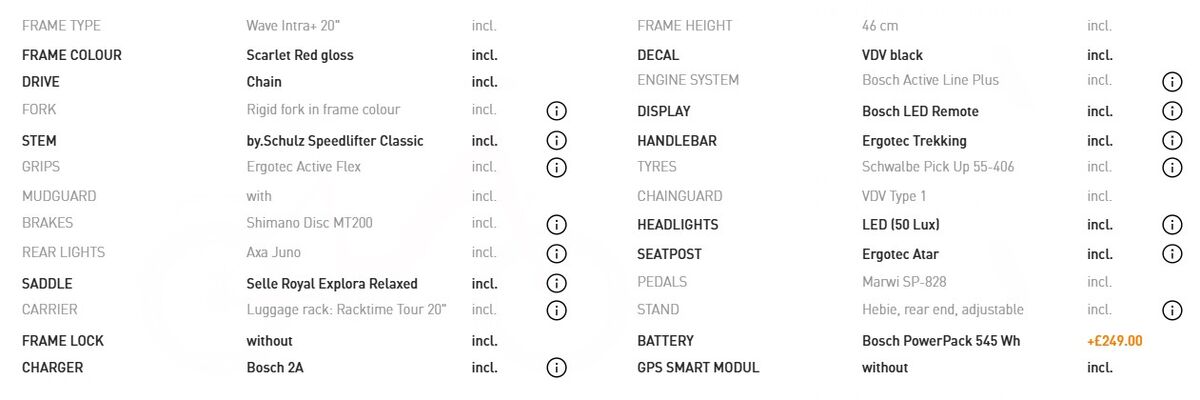Show info for by.Schulz Speedlifter Classic stem

557,141
